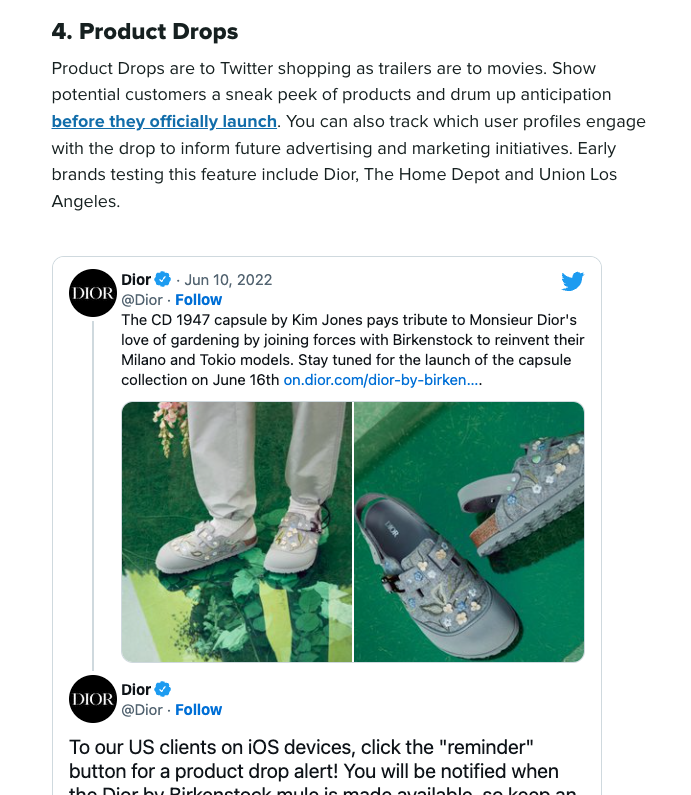Click the "4. Product Drops" heading

point(145,32)
